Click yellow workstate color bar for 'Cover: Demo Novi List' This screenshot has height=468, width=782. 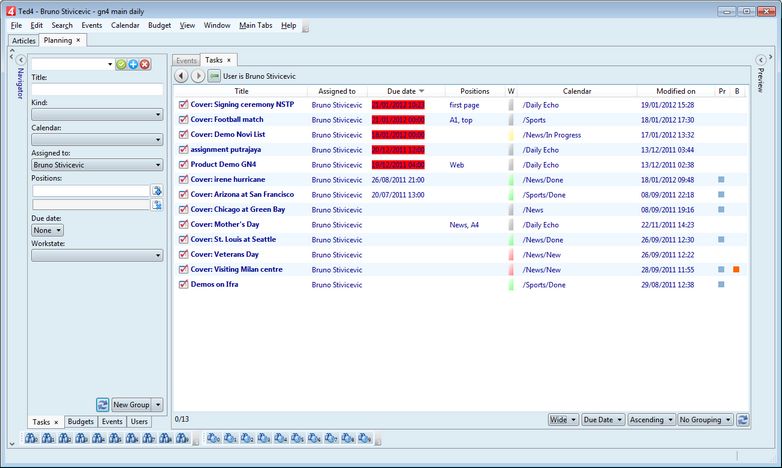pyautogui.click(x=511, y=135)
